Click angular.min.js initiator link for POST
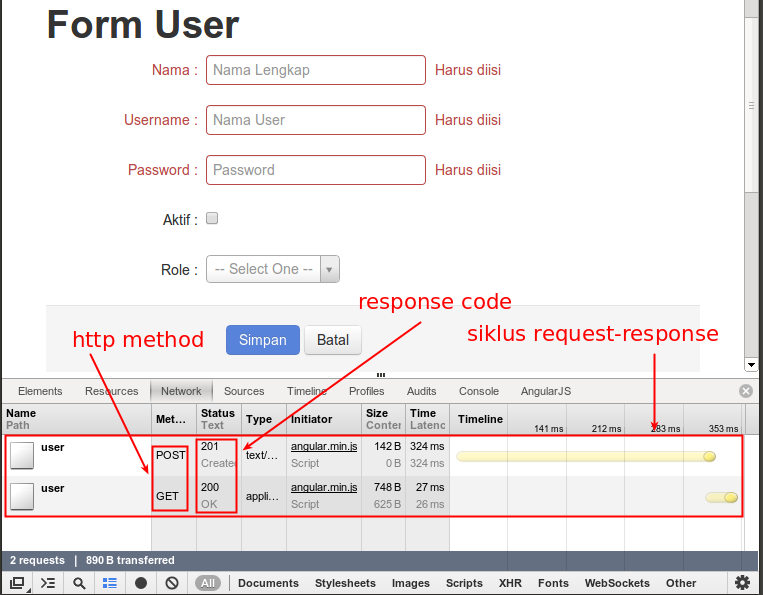763x595 pixels. point(324,447)
